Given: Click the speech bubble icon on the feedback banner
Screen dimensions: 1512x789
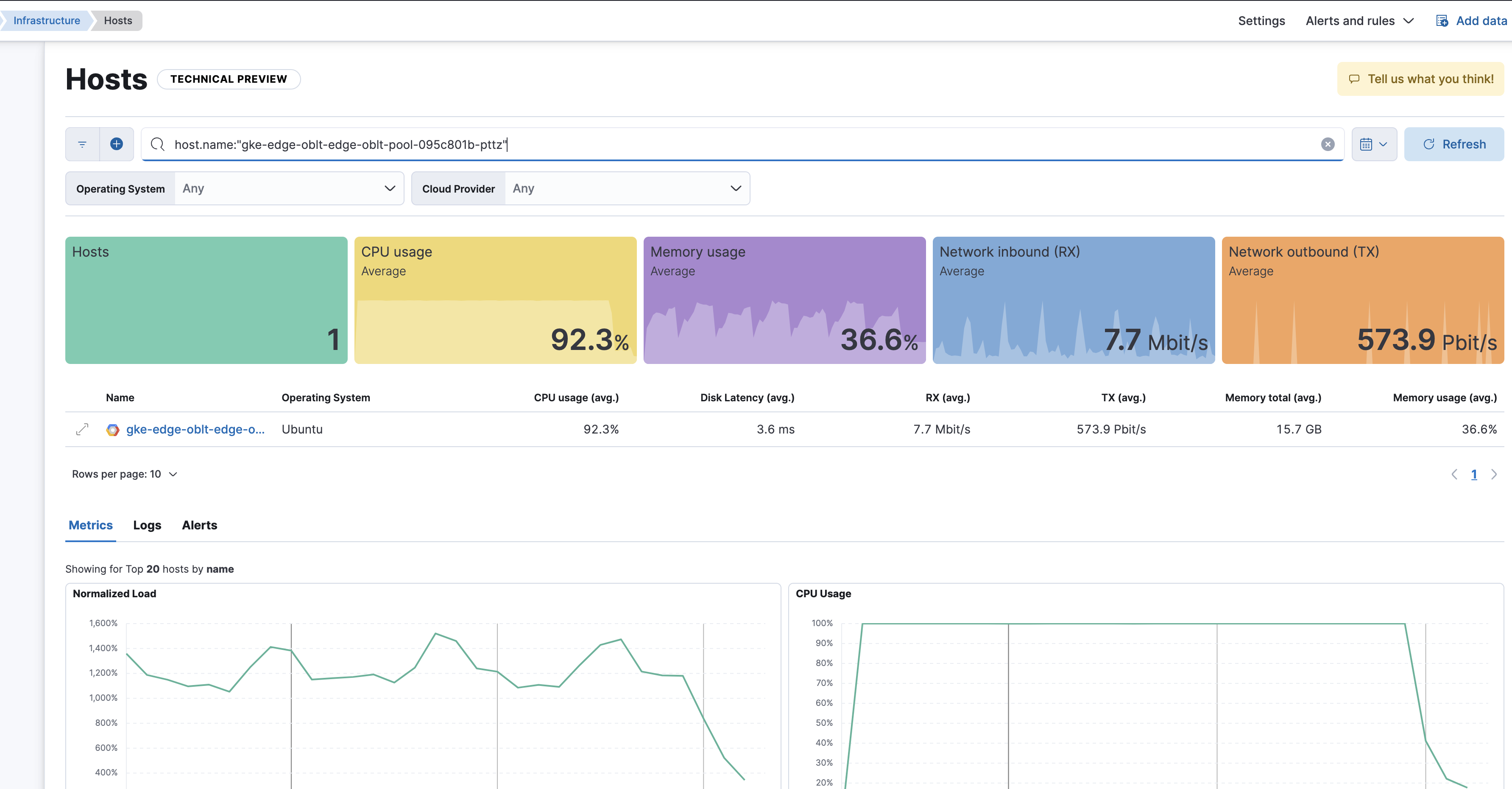Looking at the screenshot, I should pyautogui.click(x=1354, y=78).
